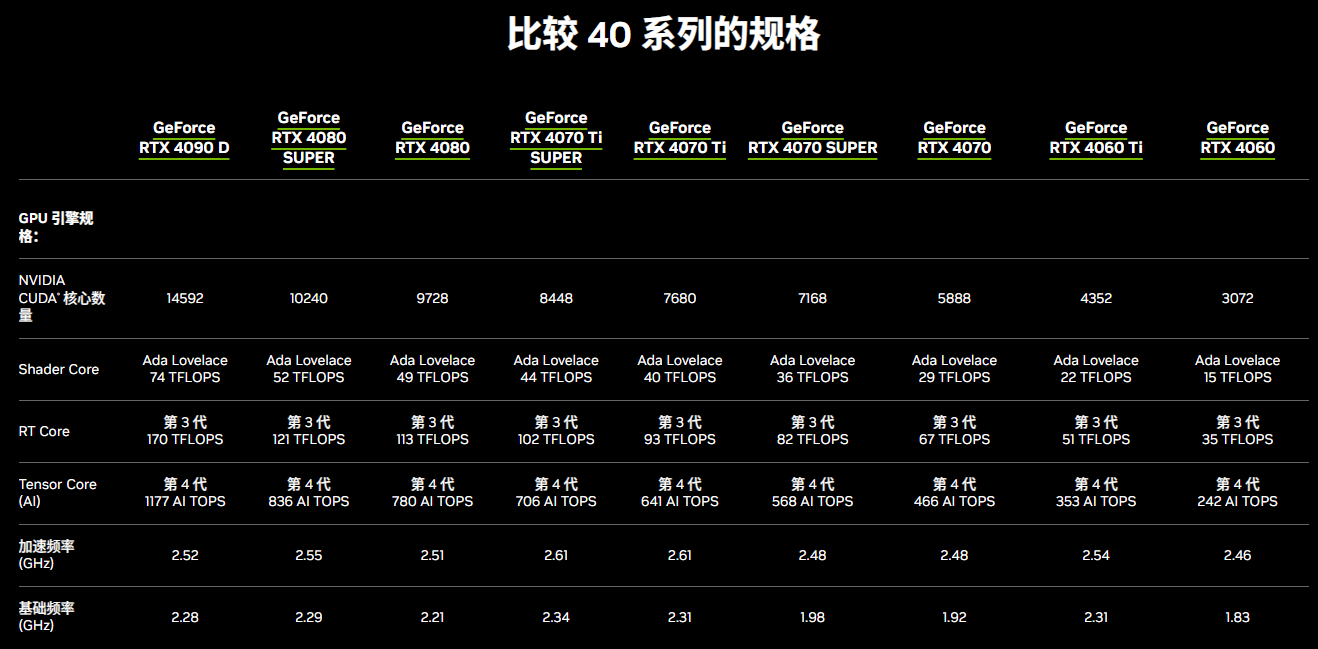Open the GeForce RTX 4060 Ti link
The height and width of the screenshot is (649, 1318).
pyautogui.click(x=1096, y=138)
